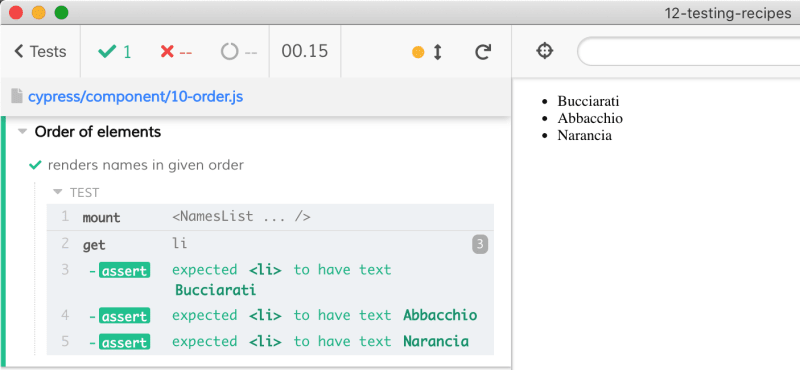Select test renders names in given order

click(145, 165)
